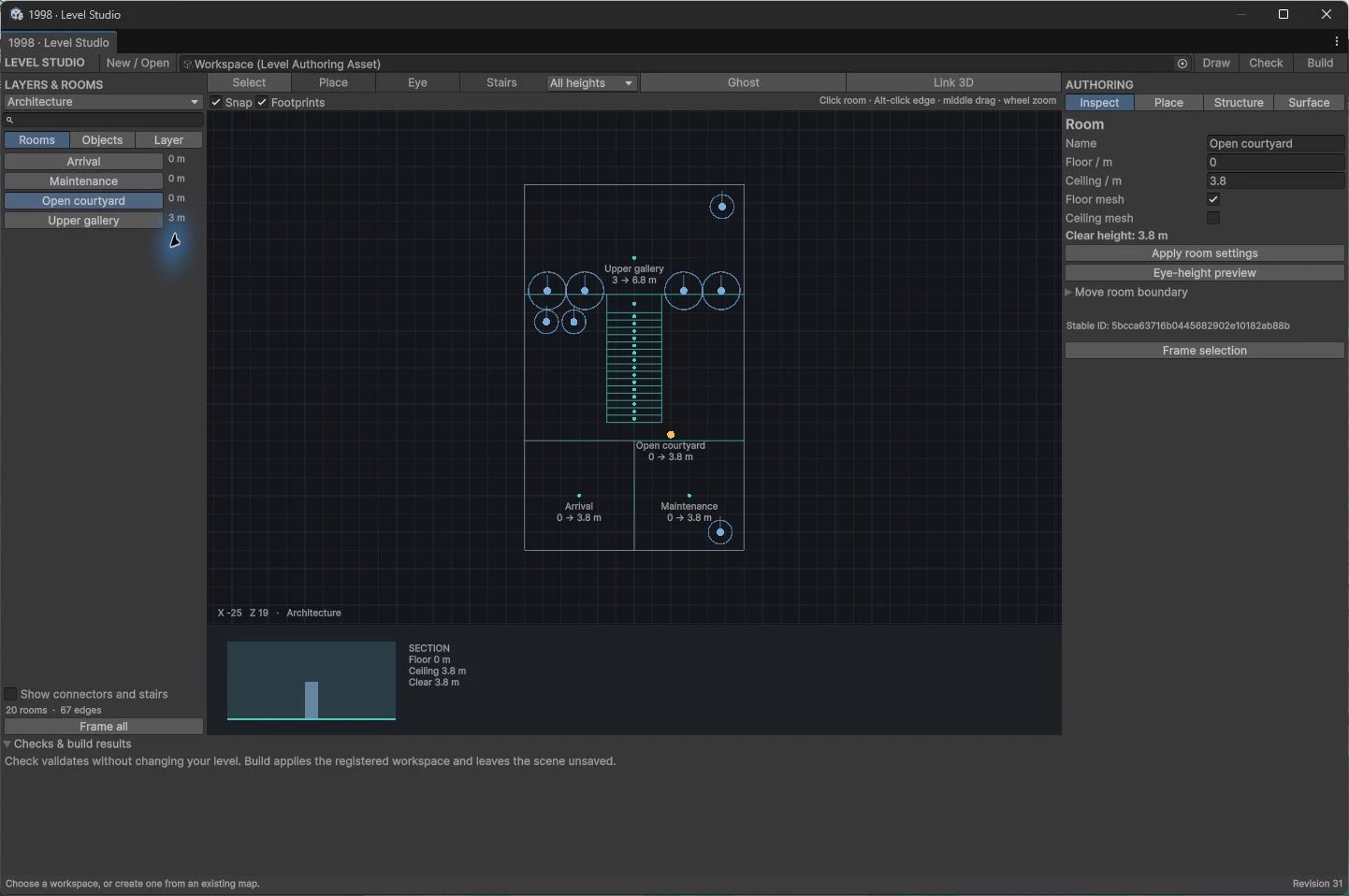Click the room Name input field
Viewport: 1349px width, 896px height.
(1275, 143)
